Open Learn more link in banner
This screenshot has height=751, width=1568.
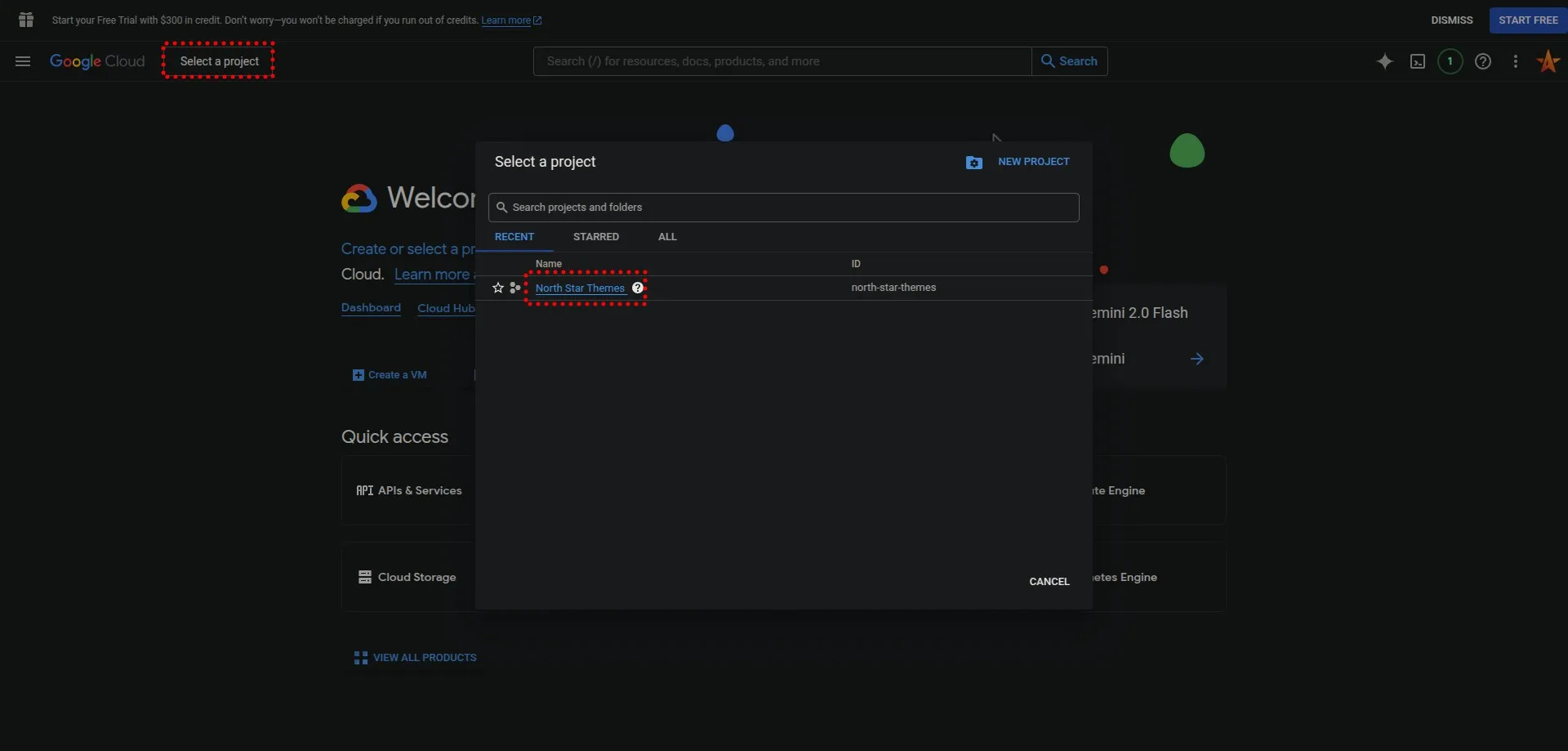point(511,20)
